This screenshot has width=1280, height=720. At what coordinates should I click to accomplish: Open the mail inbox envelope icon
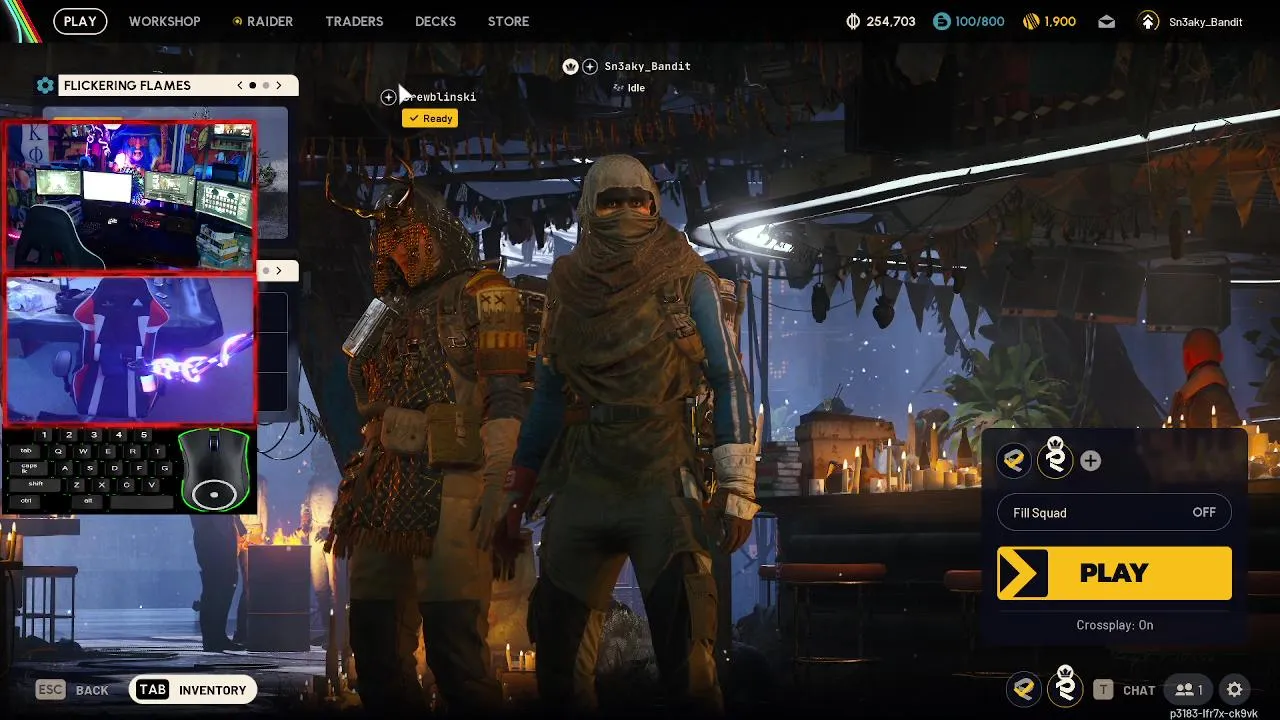pyautogui.click(x=1106, y=21)
